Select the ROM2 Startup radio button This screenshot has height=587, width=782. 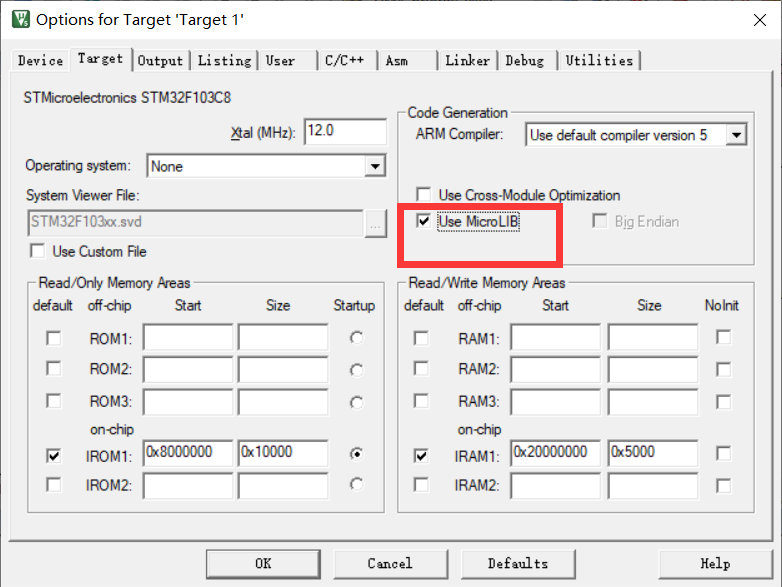[356, 370]
